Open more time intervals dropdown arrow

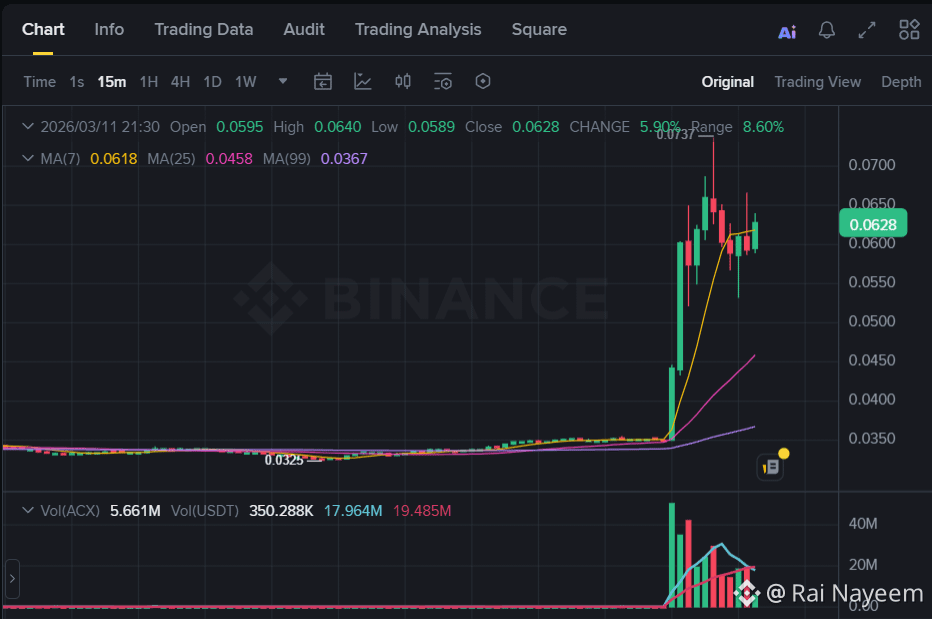[x=283, y=81]
